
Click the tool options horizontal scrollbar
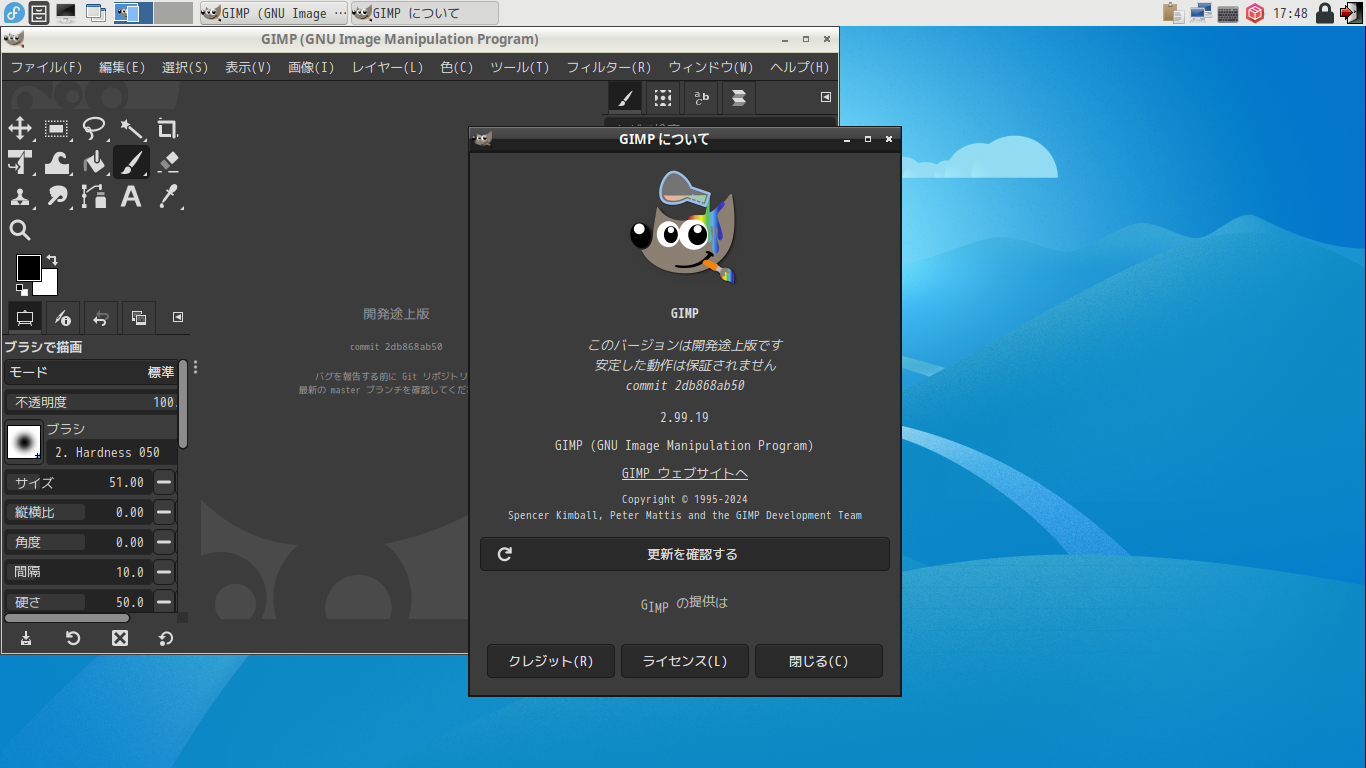coord(67,618)
